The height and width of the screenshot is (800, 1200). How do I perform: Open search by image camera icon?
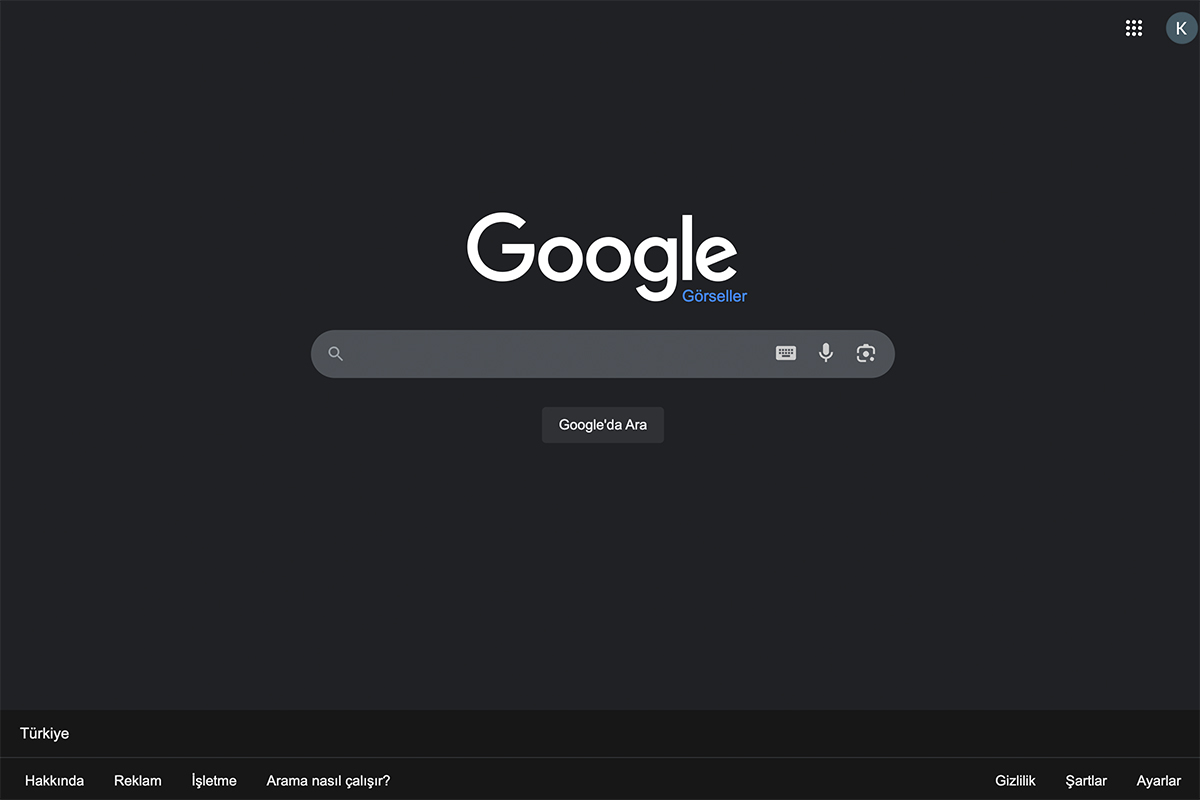tap(866, 353)
